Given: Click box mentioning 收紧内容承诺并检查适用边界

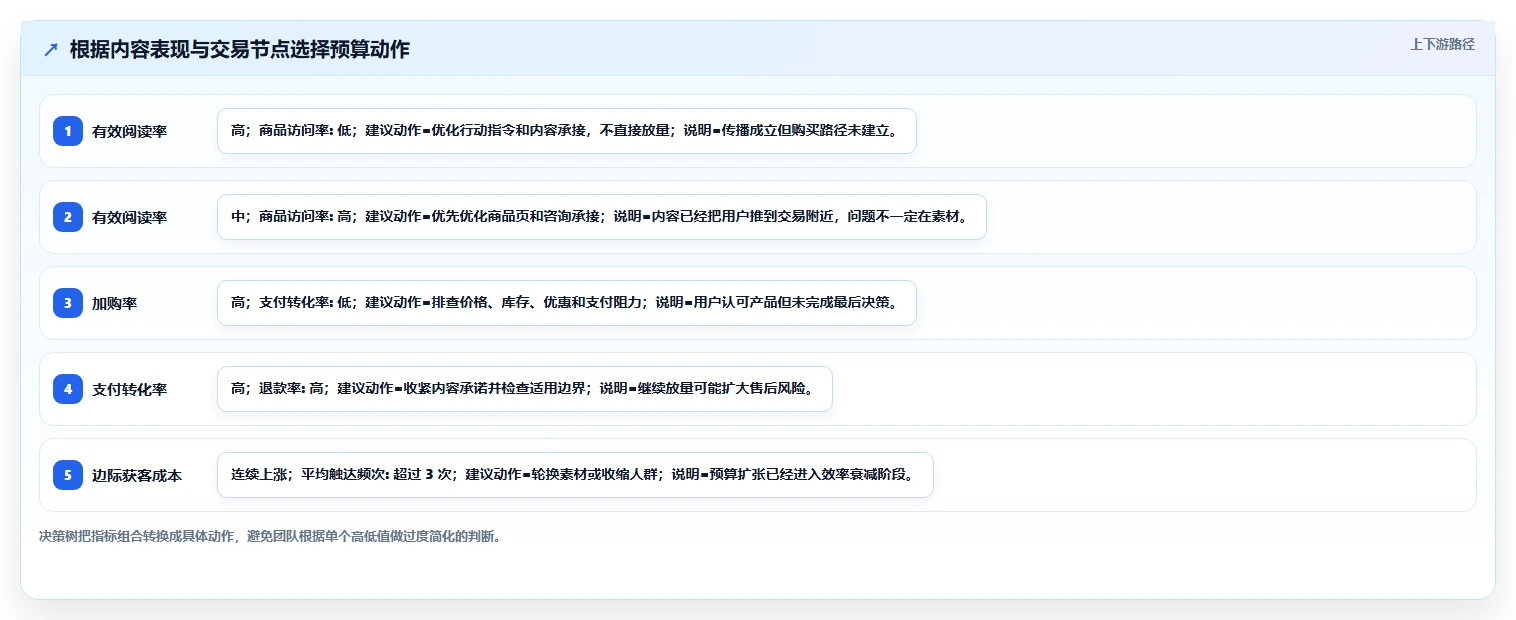Looking at the screenshot, I should click(525, 389).
